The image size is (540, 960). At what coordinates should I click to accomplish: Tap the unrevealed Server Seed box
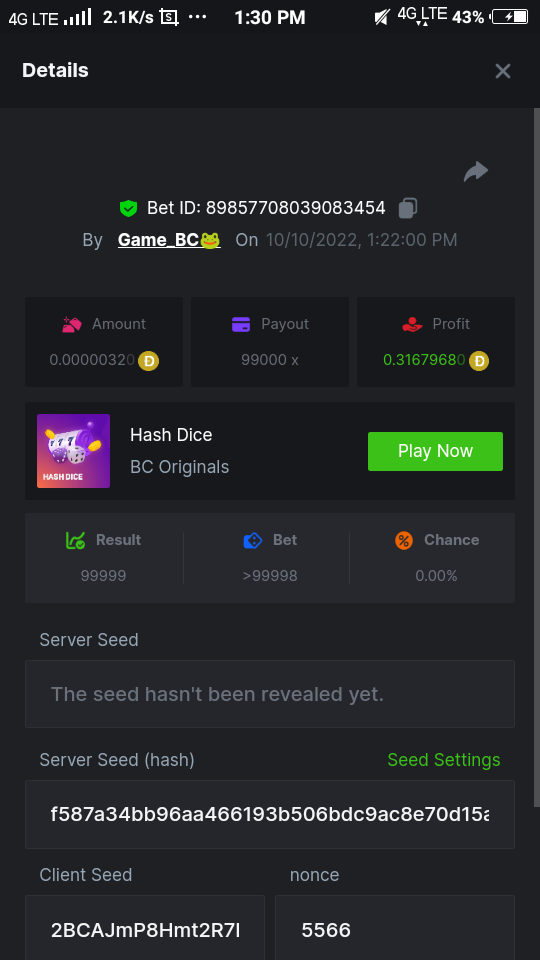click(x=270, y=694)
